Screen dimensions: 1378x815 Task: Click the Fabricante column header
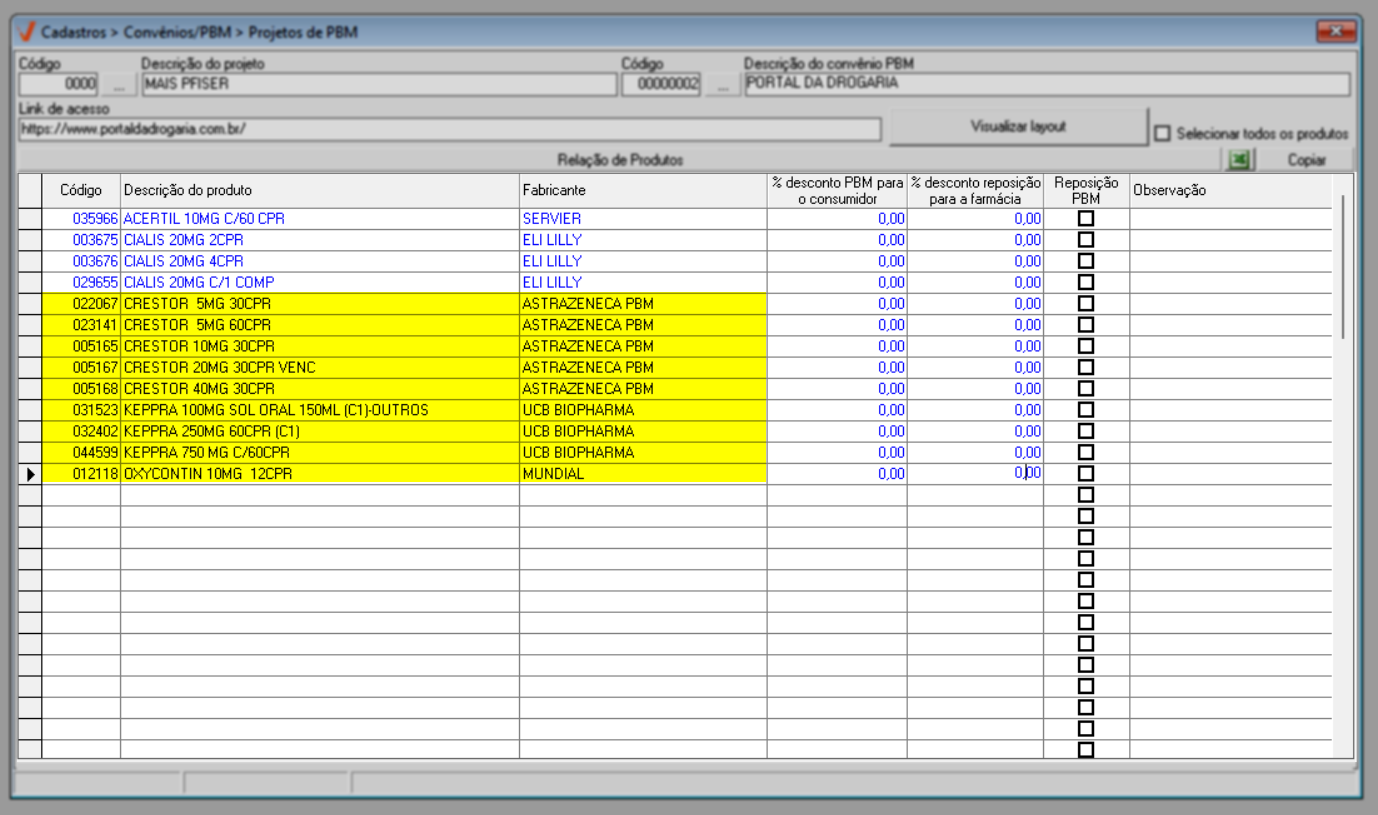click(x=643, y=190)
